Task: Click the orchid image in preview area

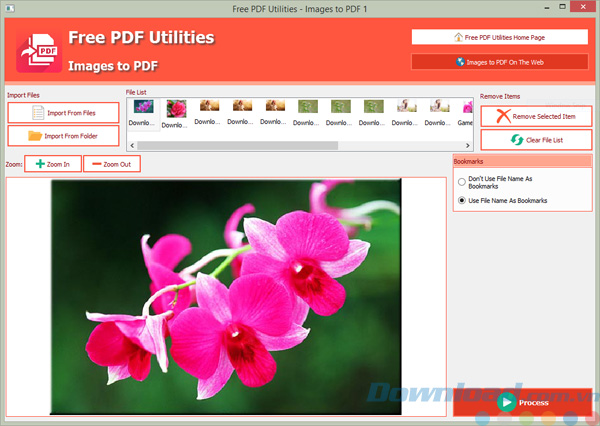Action: 225,295
